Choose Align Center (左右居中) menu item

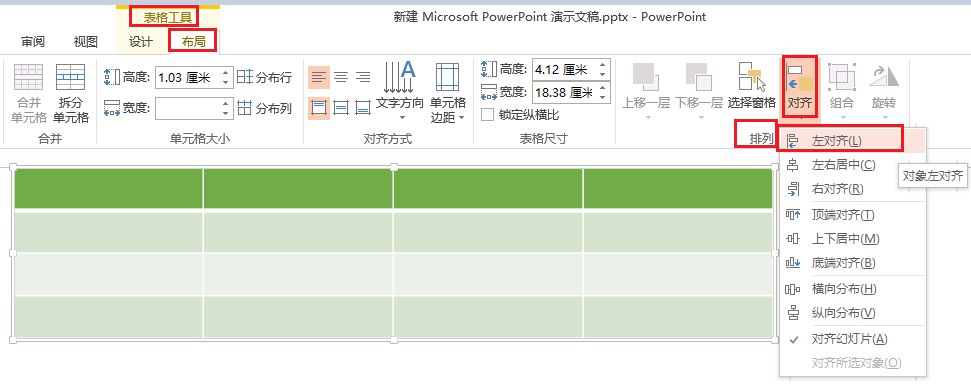[853, 165]
